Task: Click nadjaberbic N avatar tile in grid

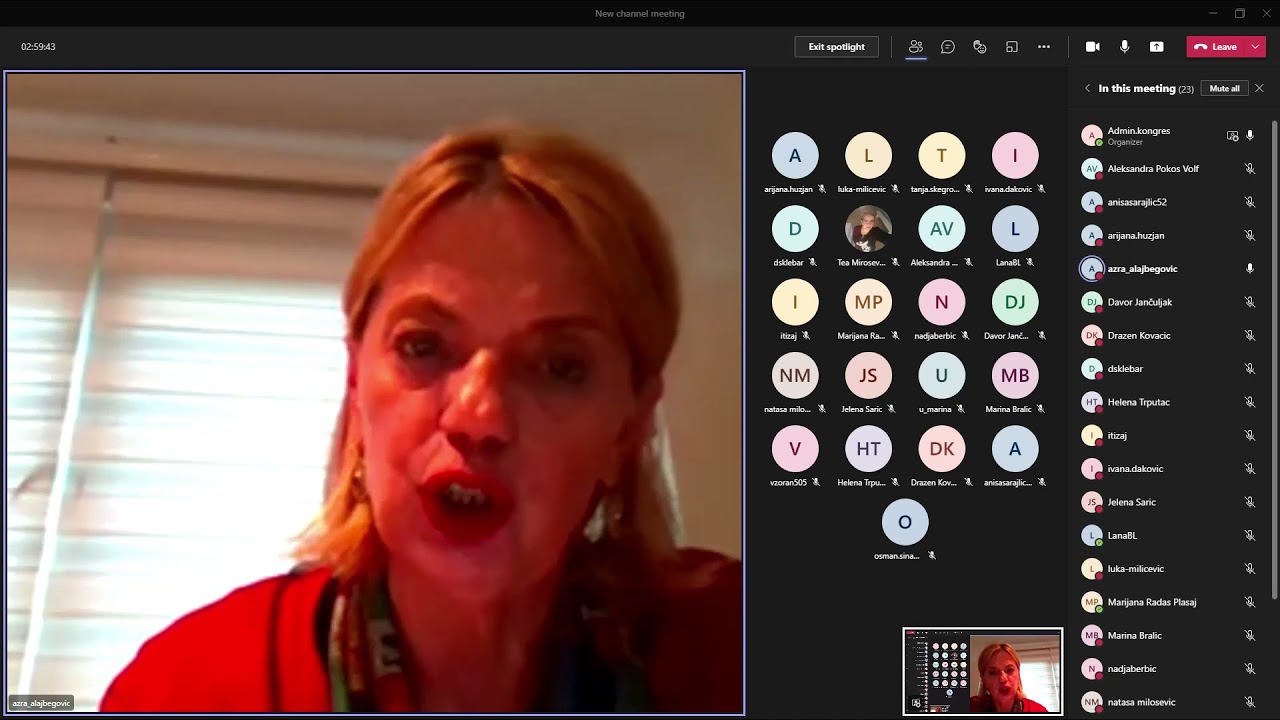Action: tap(941, 302)
